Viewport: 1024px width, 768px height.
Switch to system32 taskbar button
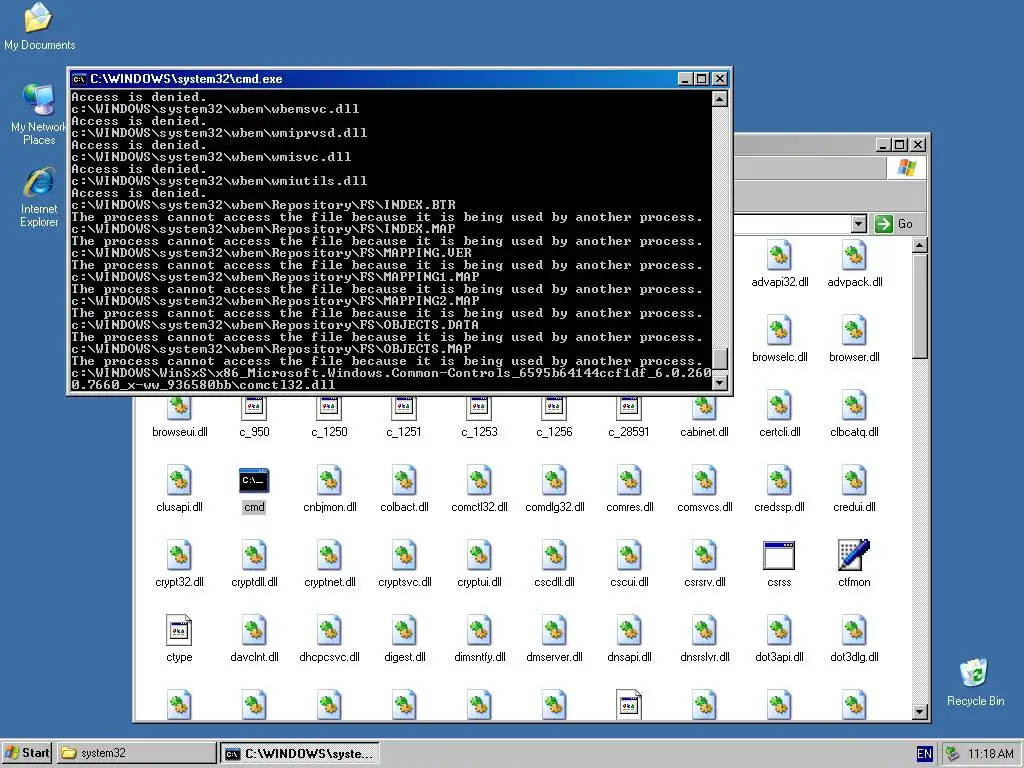(136, 753)
